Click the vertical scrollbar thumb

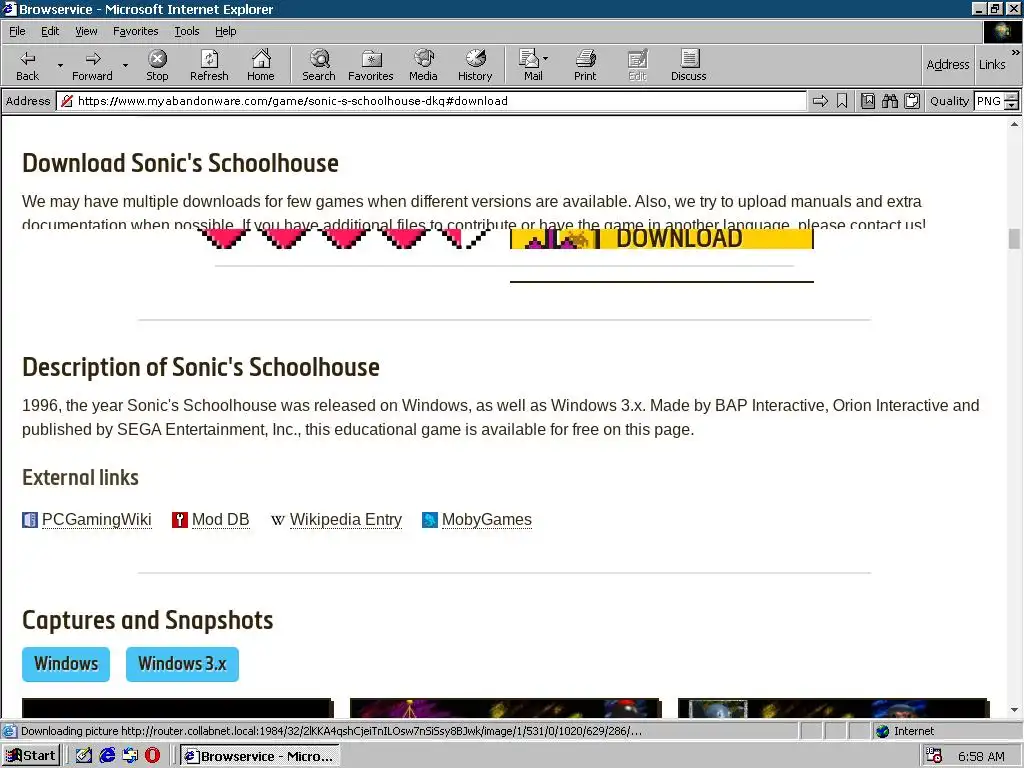[x=1014, y=238]
